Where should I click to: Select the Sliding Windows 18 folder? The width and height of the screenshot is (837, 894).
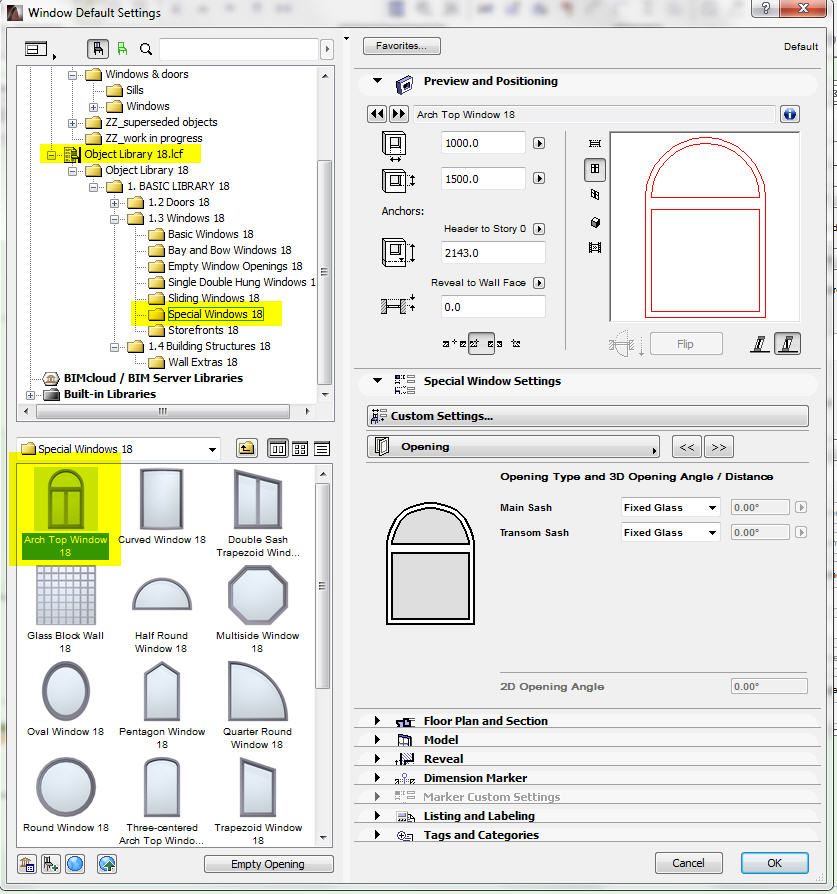click(x=213, y=298)
